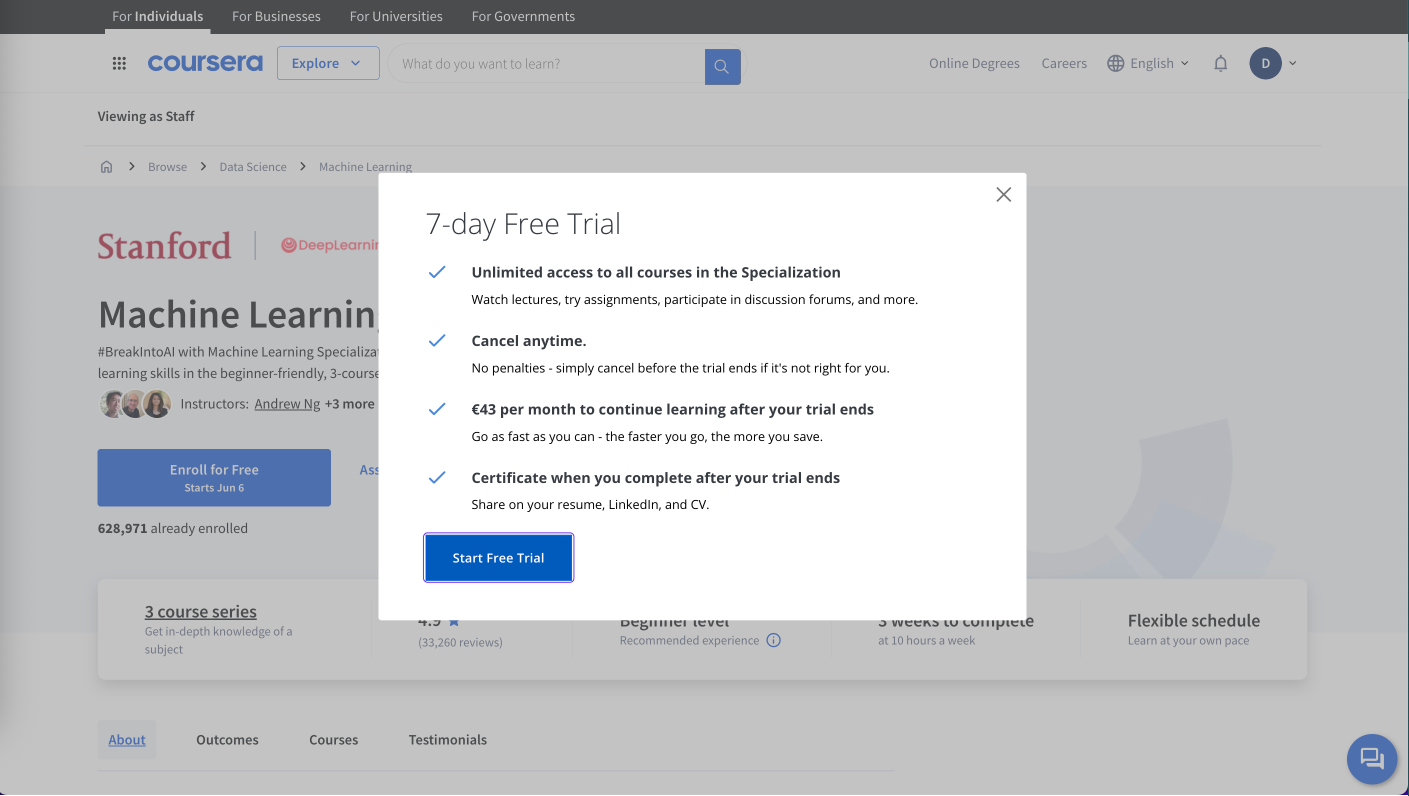Click the language globe icon
This screenshot has height=796, width=1409.
tap(1116, 63)
